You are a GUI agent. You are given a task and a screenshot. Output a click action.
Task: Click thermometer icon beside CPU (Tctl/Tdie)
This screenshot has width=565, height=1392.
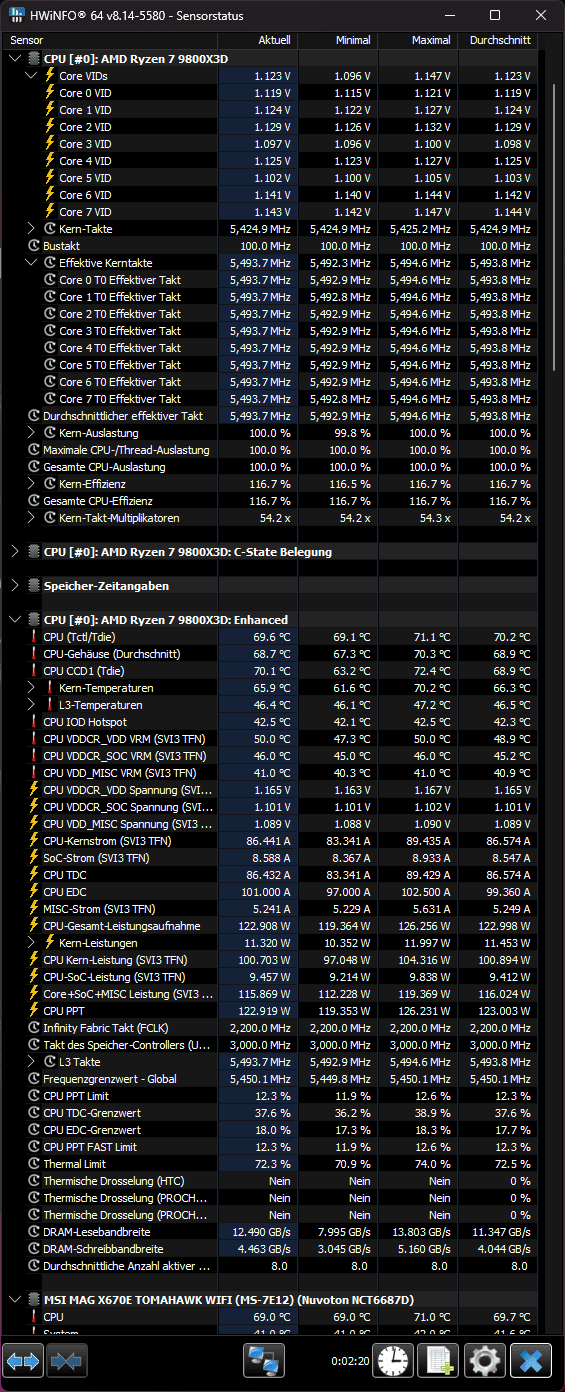[x=34, y=637]
